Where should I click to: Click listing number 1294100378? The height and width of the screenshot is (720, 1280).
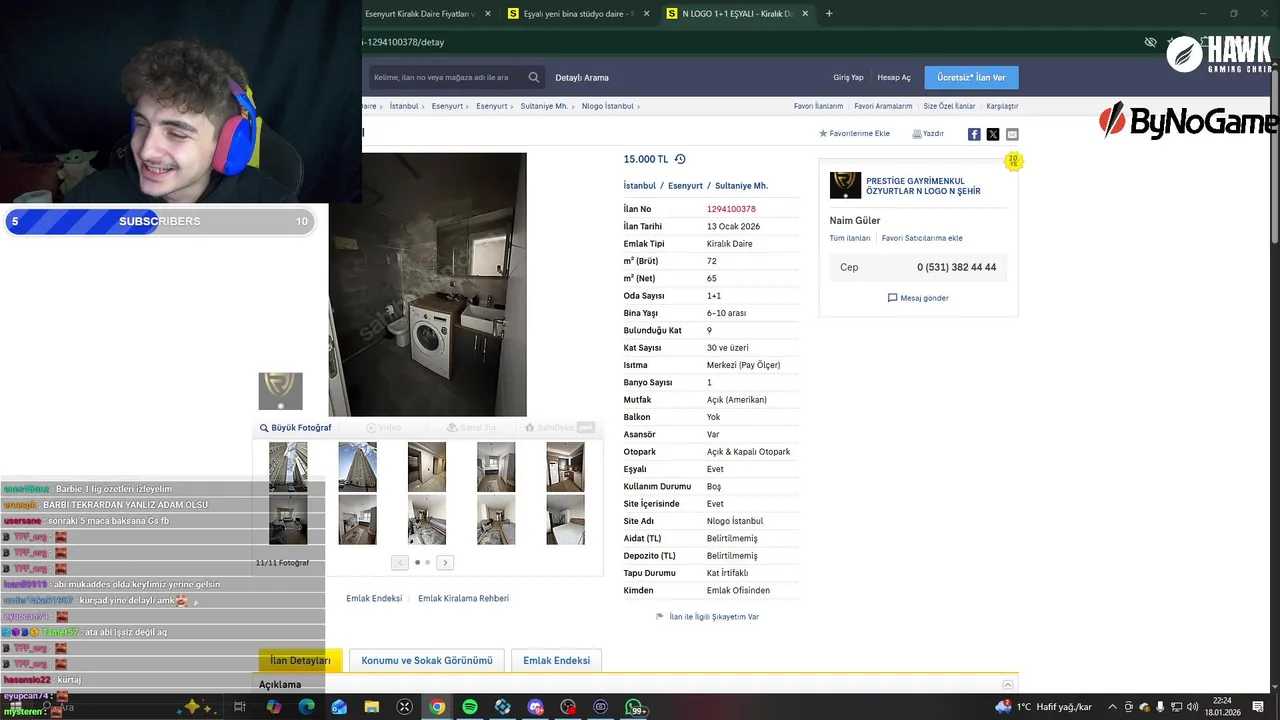[x=731, y=209]
